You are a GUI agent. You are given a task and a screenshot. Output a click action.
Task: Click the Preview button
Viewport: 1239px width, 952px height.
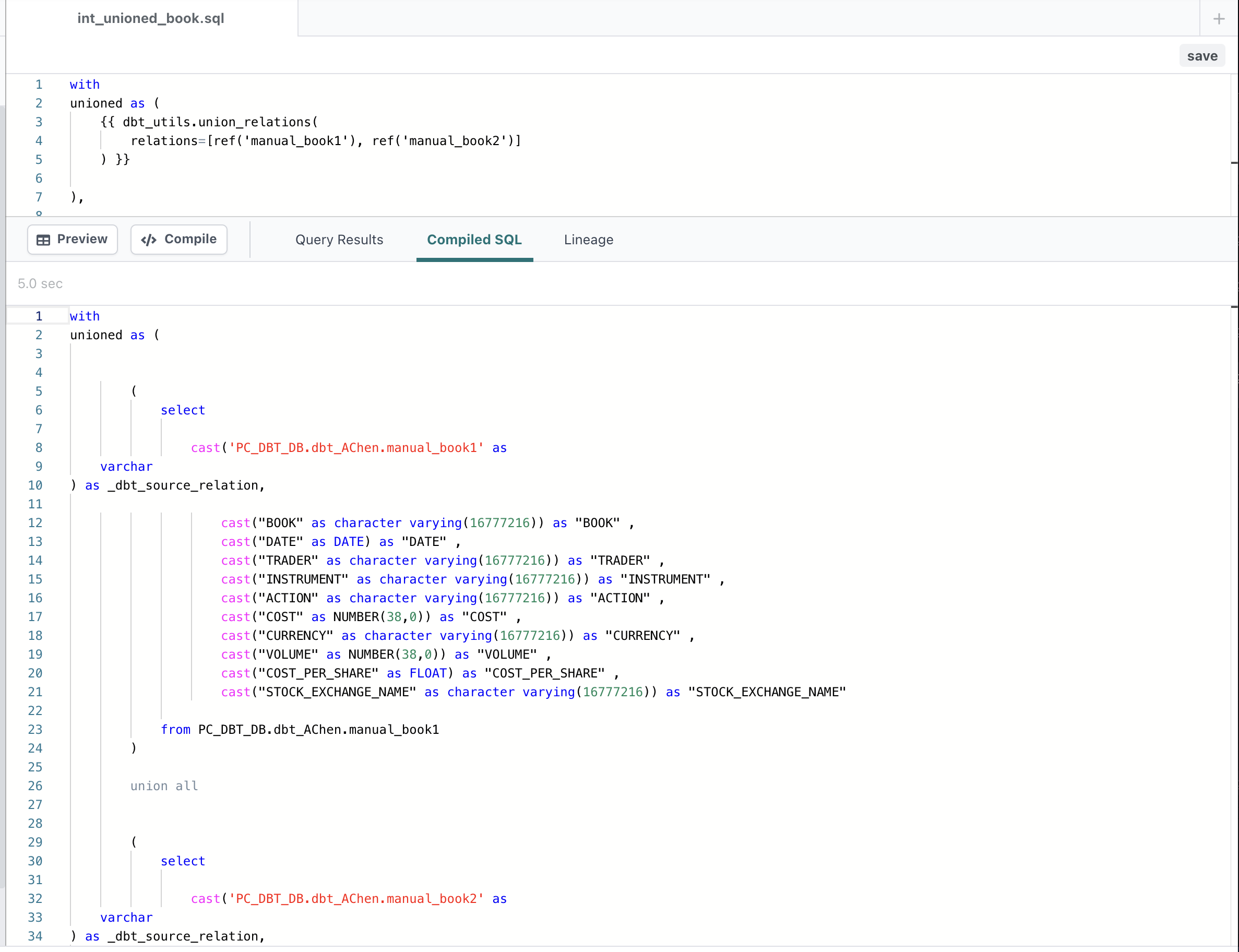(73, 239)
